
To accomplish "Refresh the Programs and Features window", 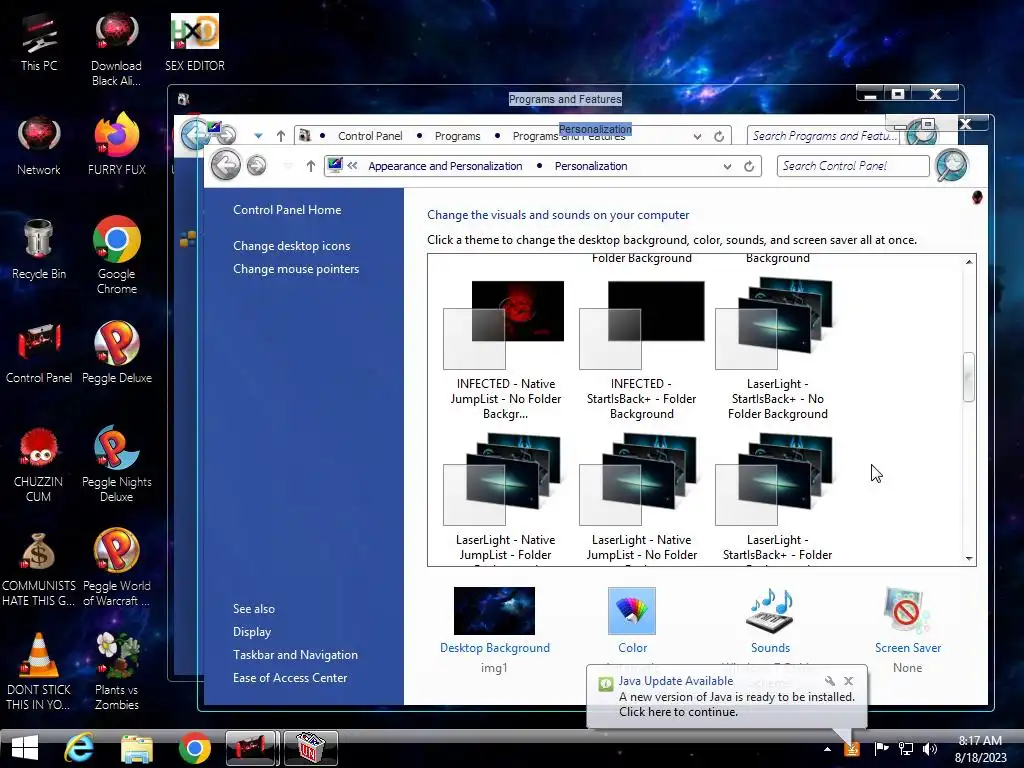I will (x=719, y=136).
